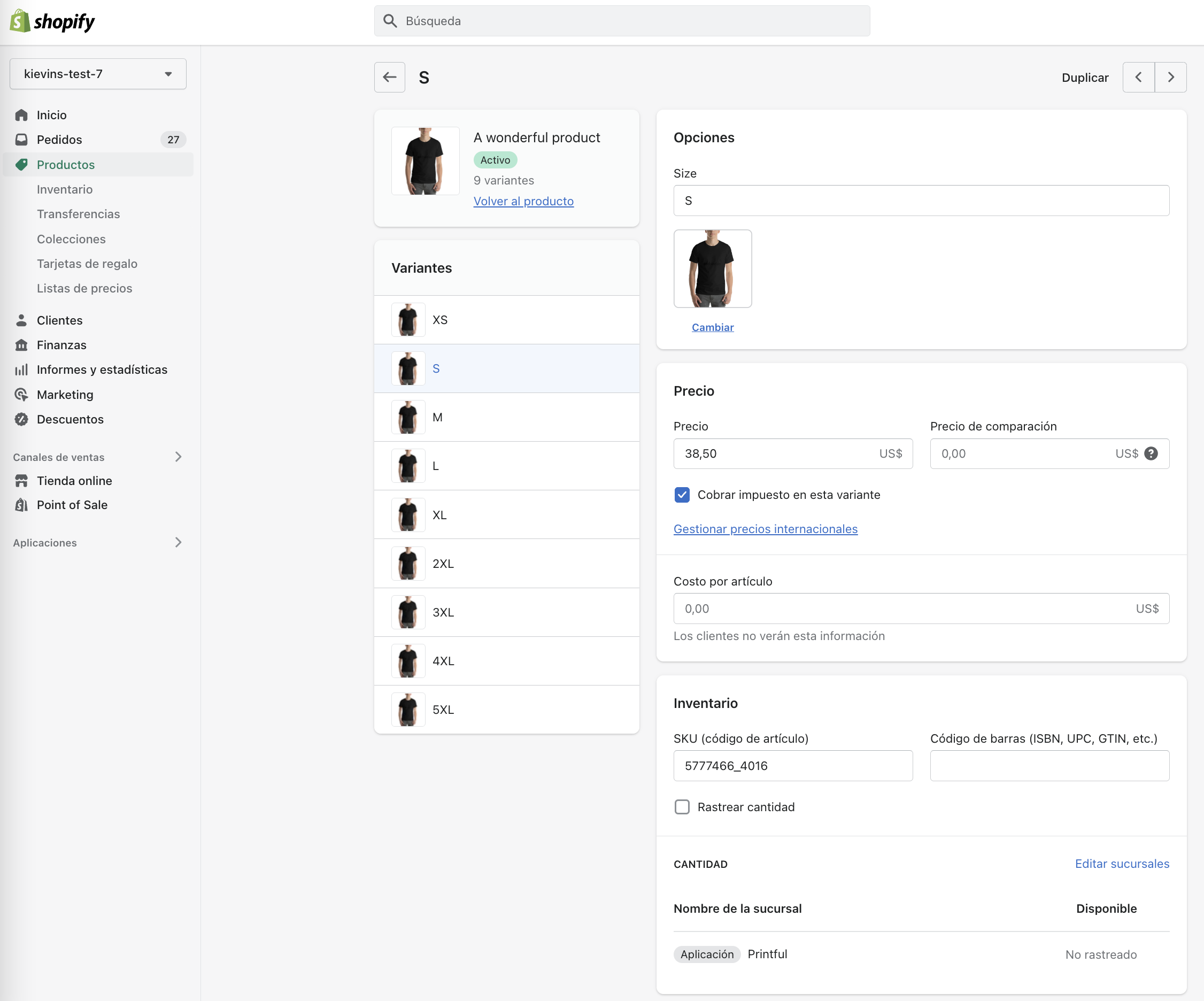Click Volver al producto link
The image size is (1204, 1001).
pos(523,201)
